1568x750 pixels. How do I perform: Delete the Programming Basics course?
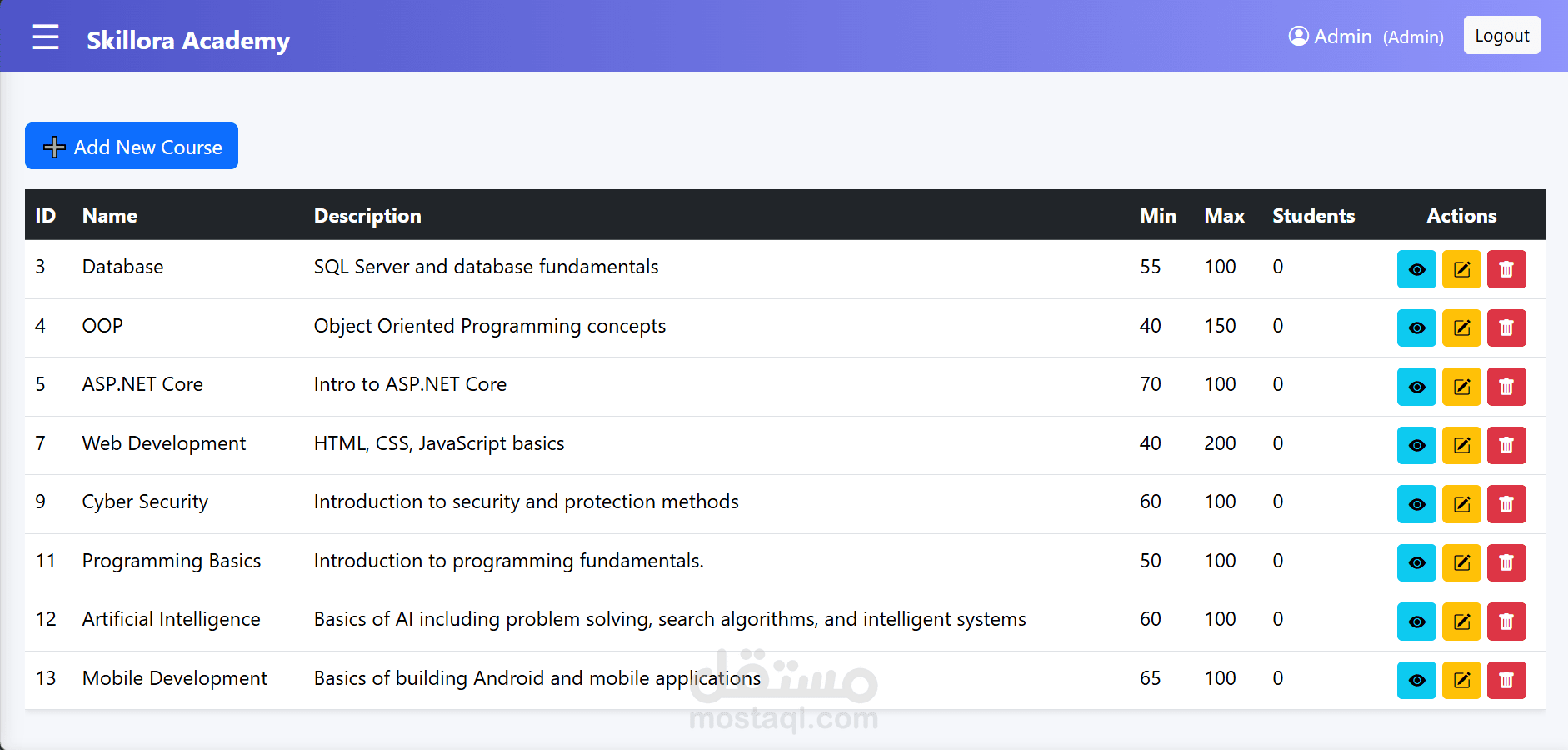pos(1506,562)
